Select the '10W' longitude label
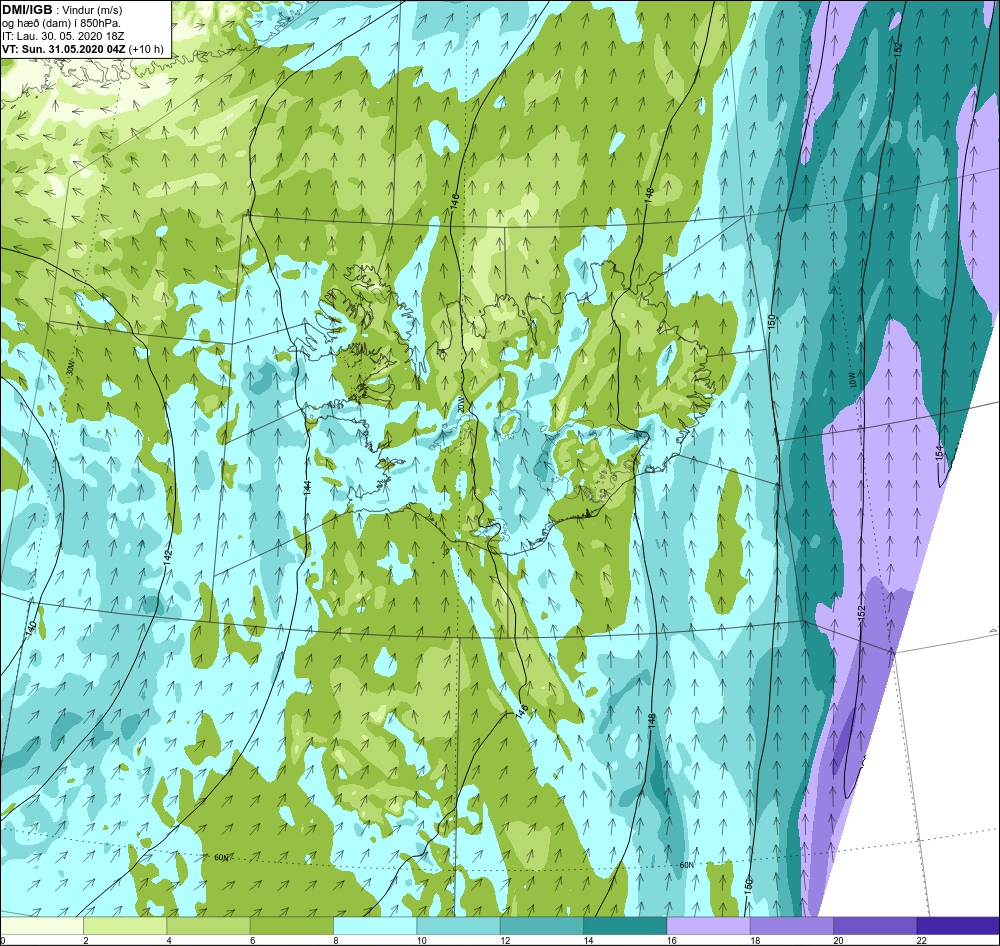 852,380
